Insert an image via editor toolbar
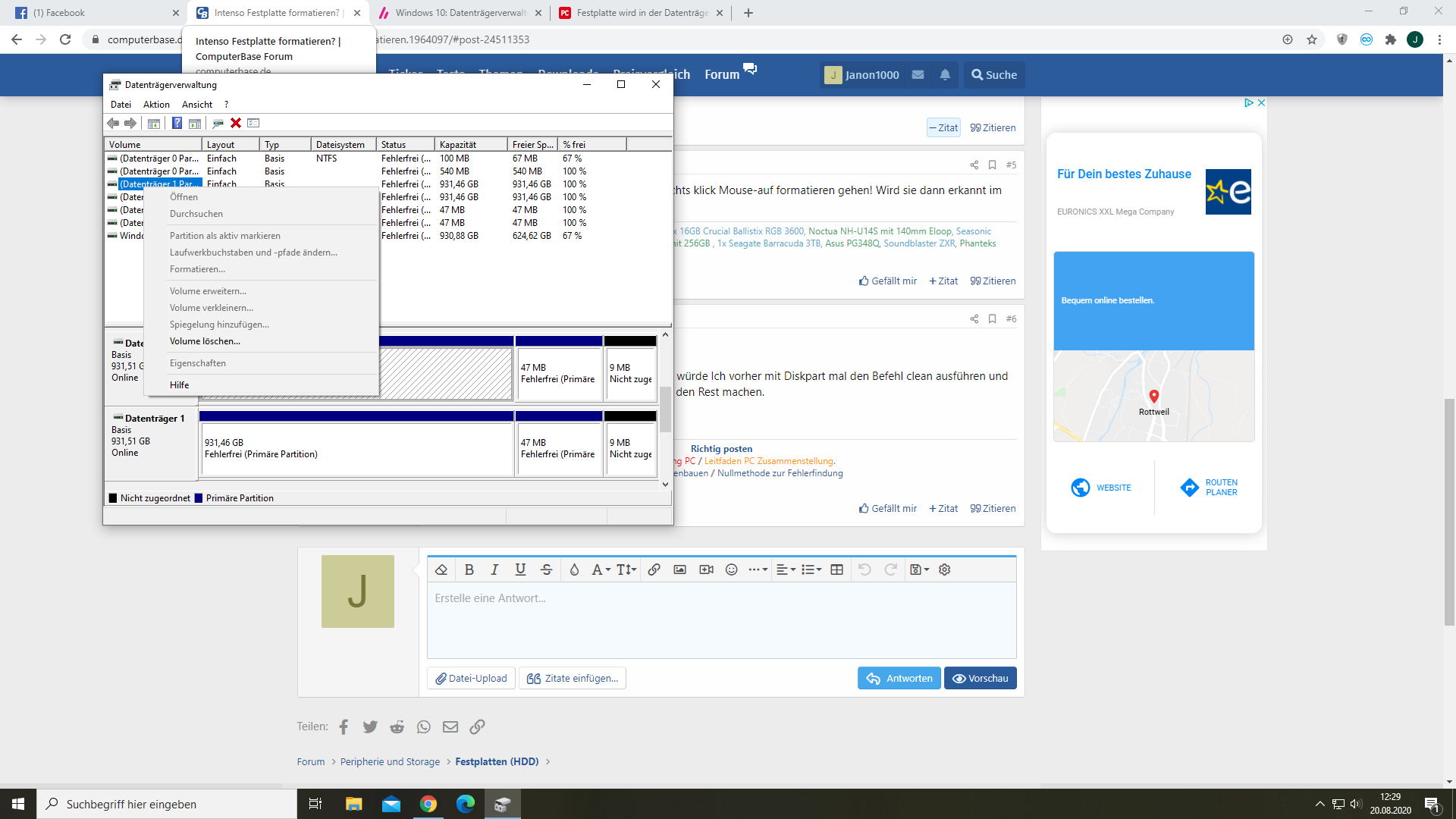Viewport: 1456px width, 819px height. tap(679, 570)
